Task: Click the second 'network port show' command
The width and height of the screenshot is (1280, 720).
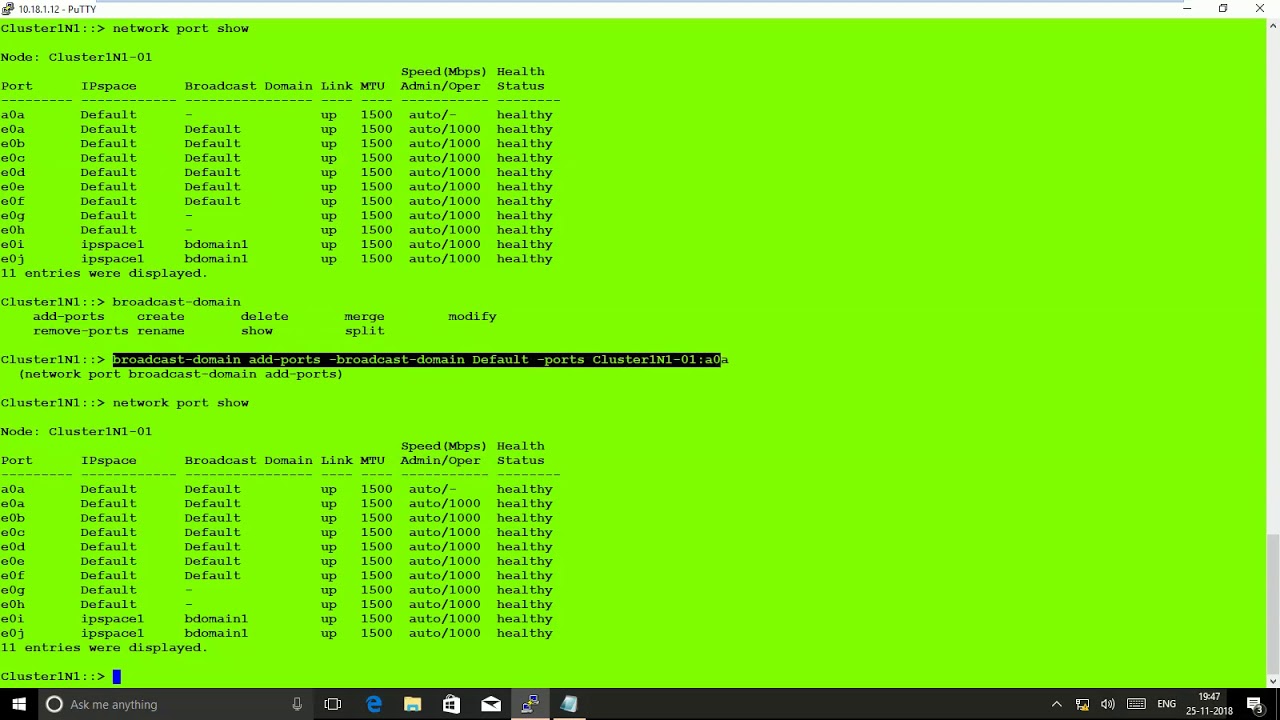Action: pos(180,403)
